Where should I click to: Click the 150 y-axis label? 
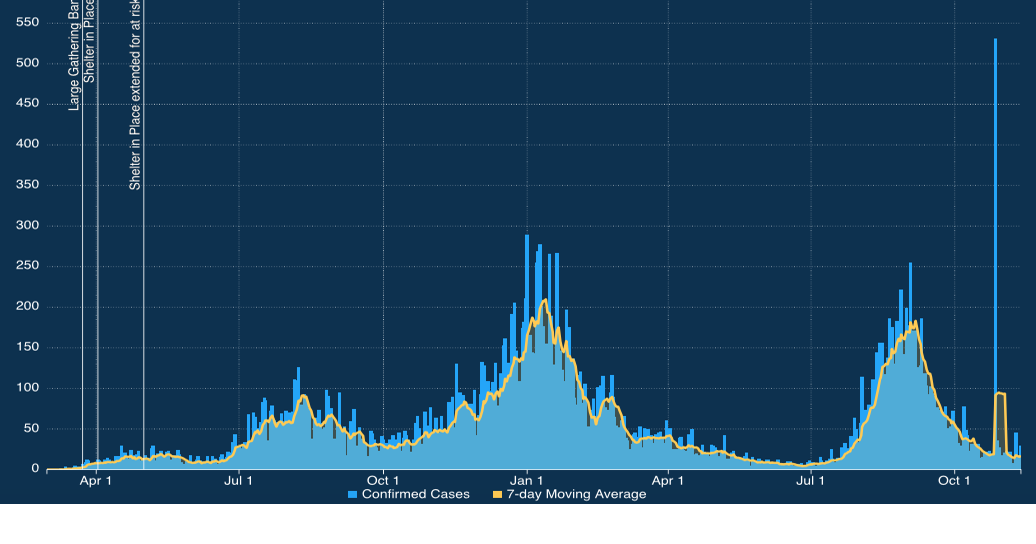[27, 347]
